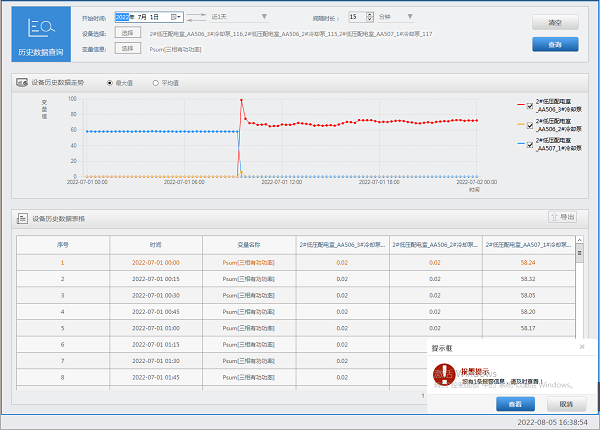The width and height of the screenshot is (600, 430).
Task: Uncheck the AA506_3#冷却泵 legend checkbox
Action: [x=530, y=104]
